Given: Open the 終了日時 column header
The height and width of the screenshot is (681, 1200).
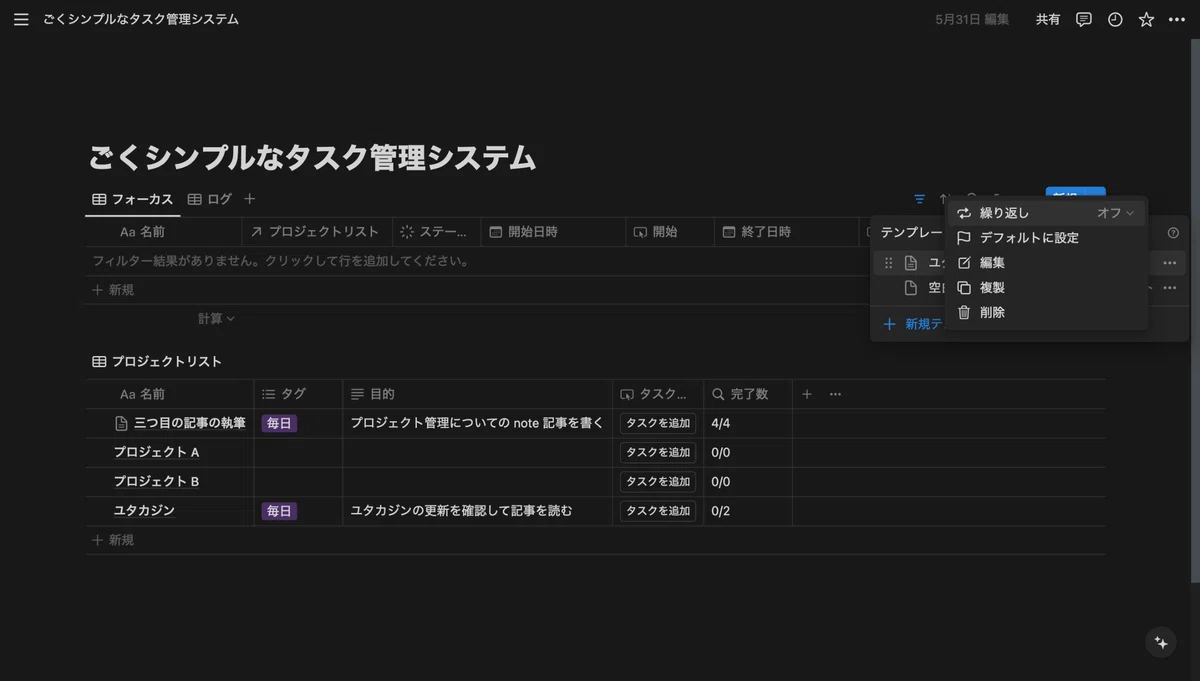Looking at the screenshot, I should [786, 231].
